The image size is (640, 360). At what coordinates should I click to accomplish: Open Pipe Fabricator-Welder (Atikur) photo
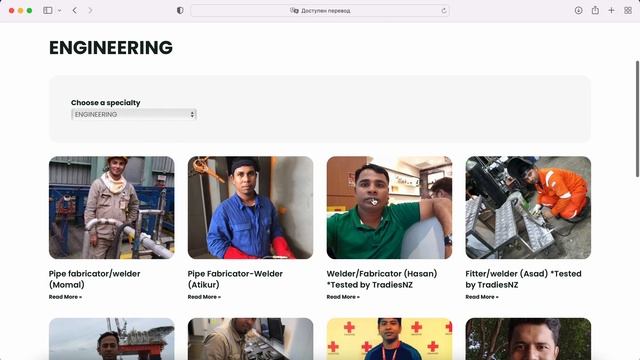point(250,207)
